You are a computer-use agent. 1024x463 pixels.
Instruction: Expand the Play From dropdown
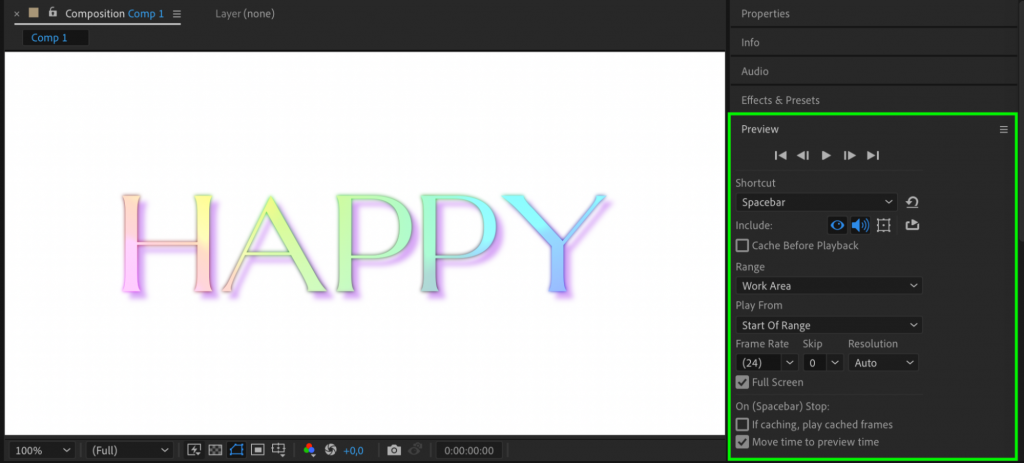point(828,325)
